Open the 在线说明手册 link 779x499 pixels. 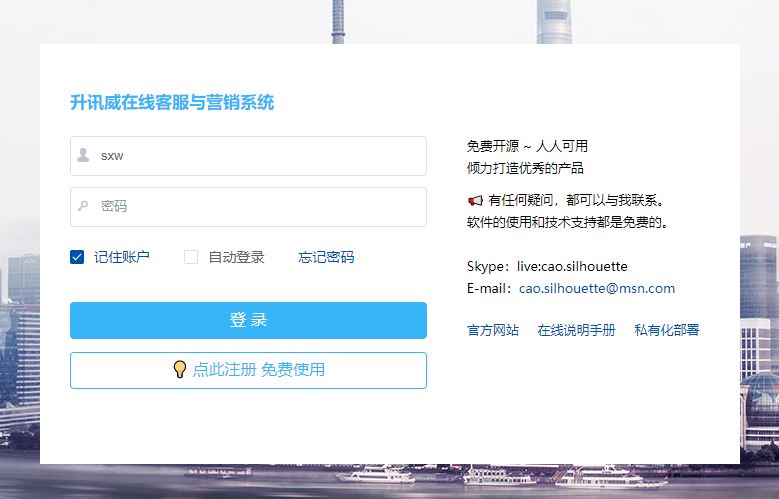click(576, 330)
